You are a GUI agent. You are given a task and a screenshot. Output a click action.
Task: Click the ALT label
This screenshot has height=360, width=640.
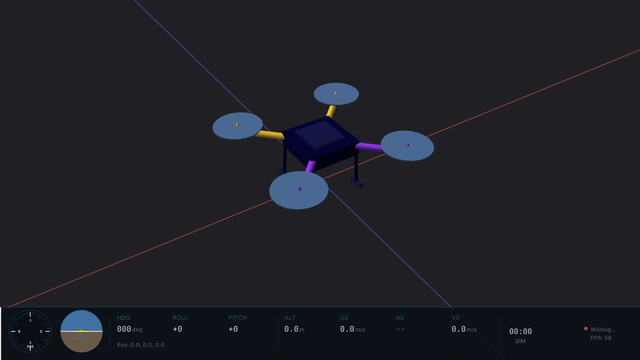click(290, 318)
